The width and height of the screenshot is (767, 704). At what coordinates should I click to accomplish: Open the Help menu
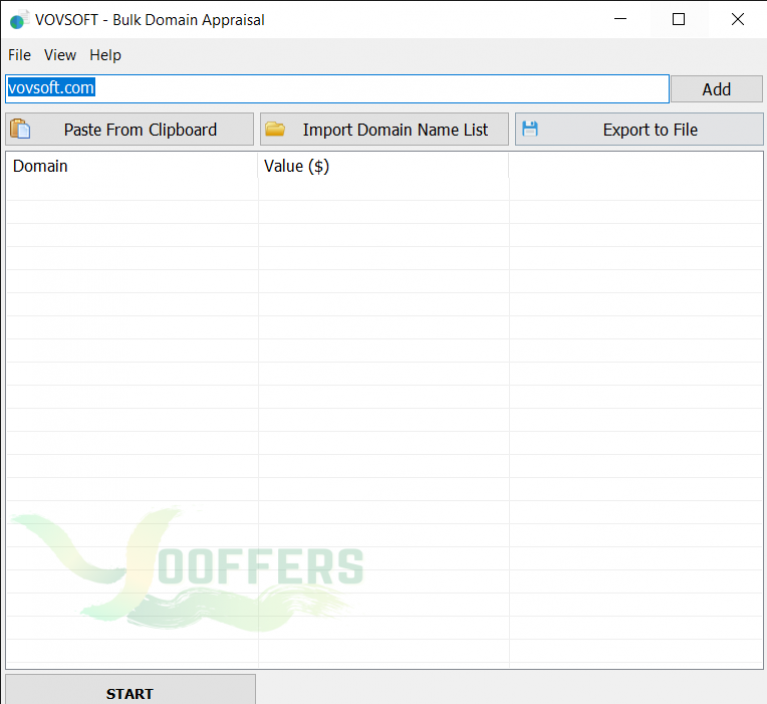tap(105, 55)
